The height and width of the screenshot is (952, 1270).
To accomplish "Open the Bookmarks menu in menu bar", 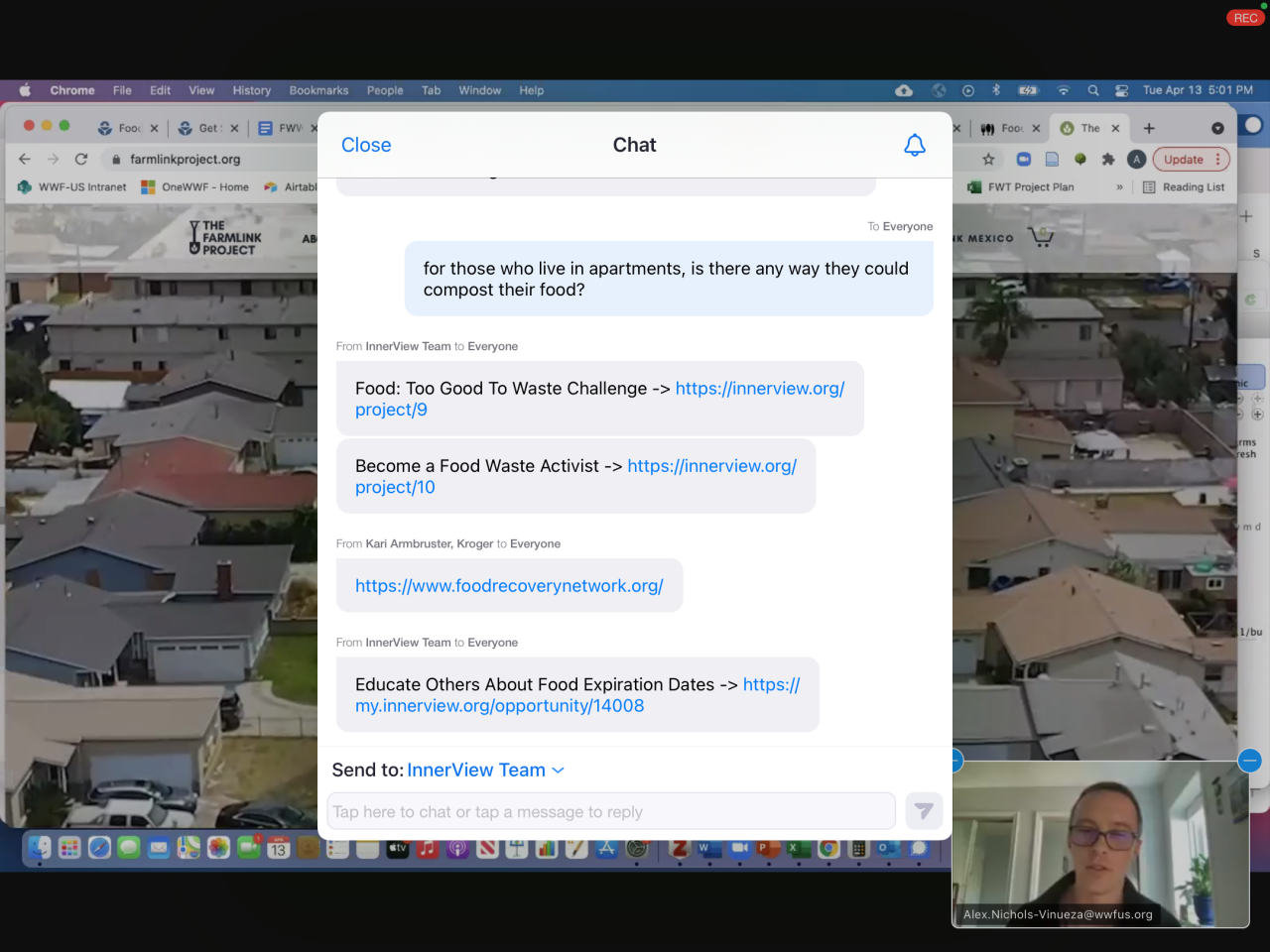I will pos(318,90).
